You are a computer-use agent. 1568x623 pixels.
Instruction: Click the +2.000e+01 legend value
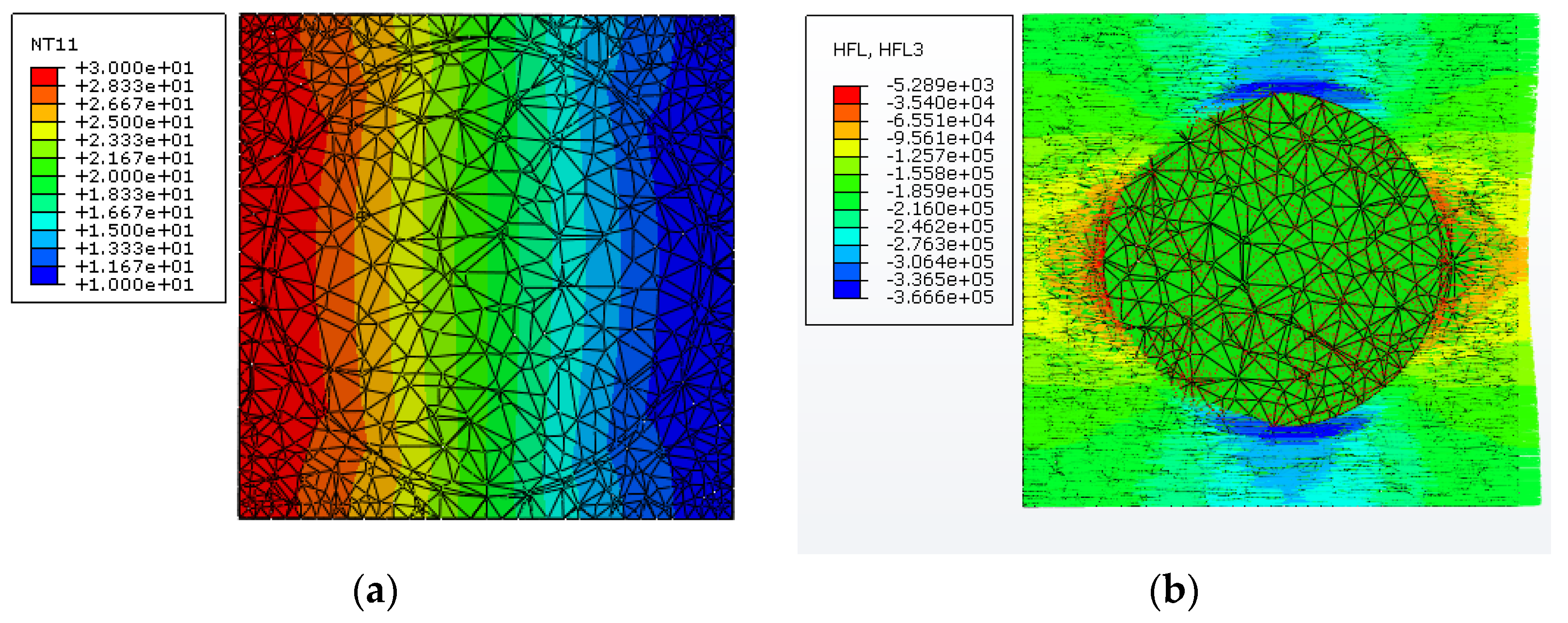click(134, 176)
